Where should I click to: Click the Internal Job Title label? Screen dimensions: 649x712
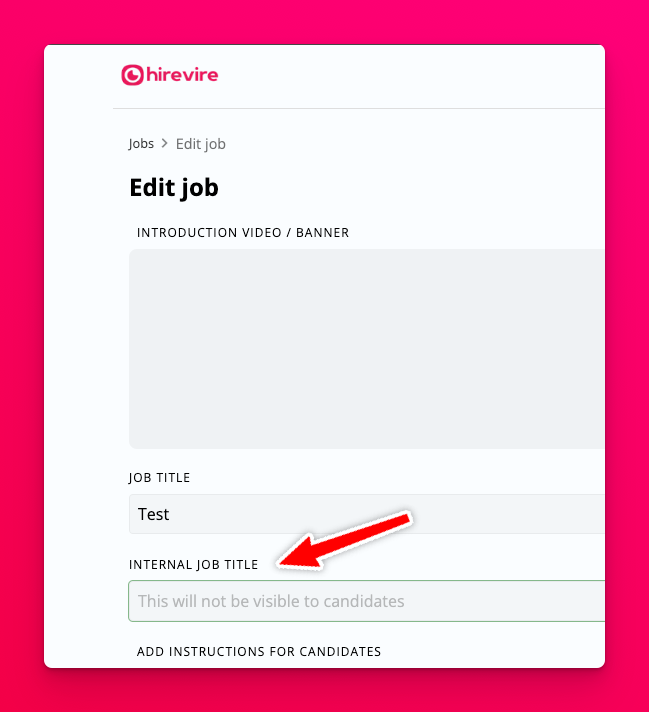(x=193, y=564)
